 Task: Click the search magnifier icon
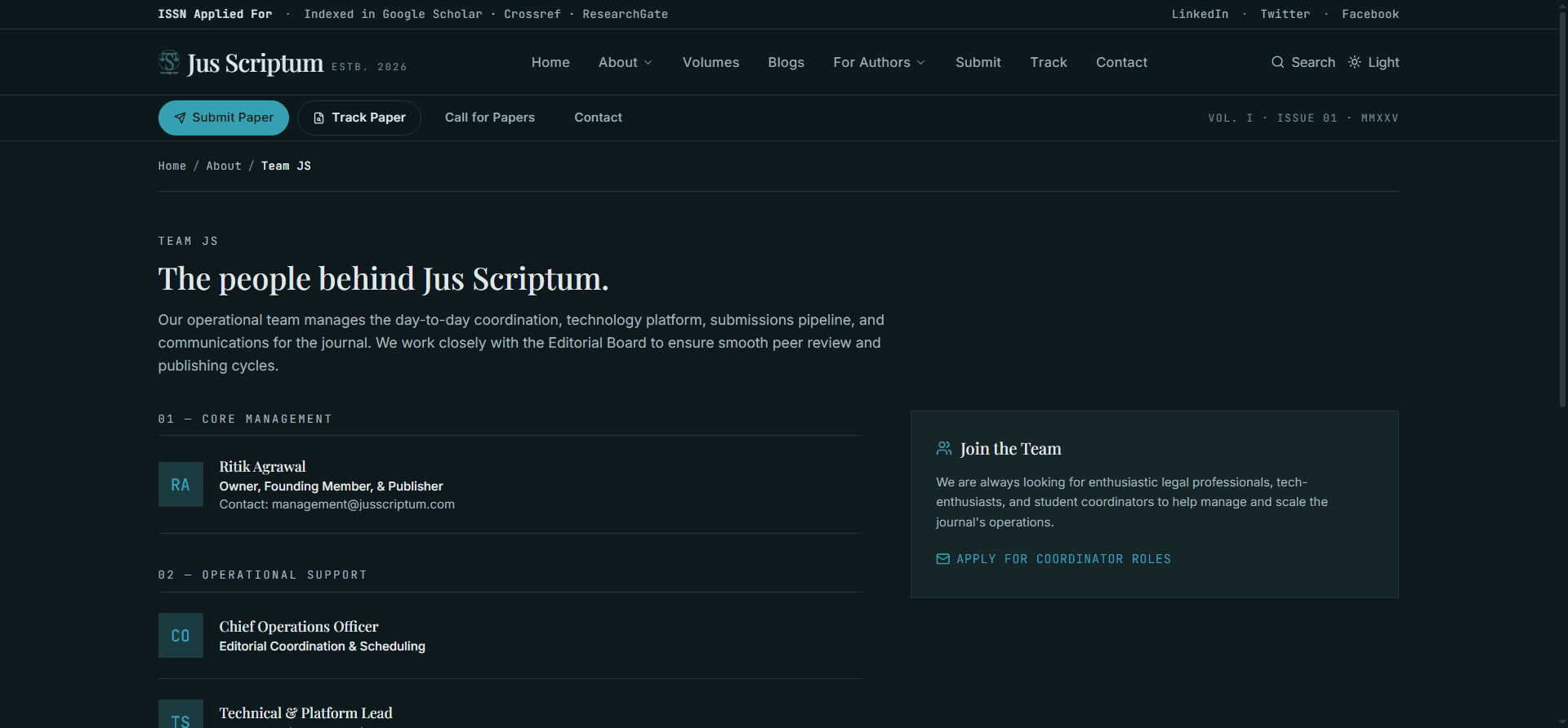(1277, 62)
